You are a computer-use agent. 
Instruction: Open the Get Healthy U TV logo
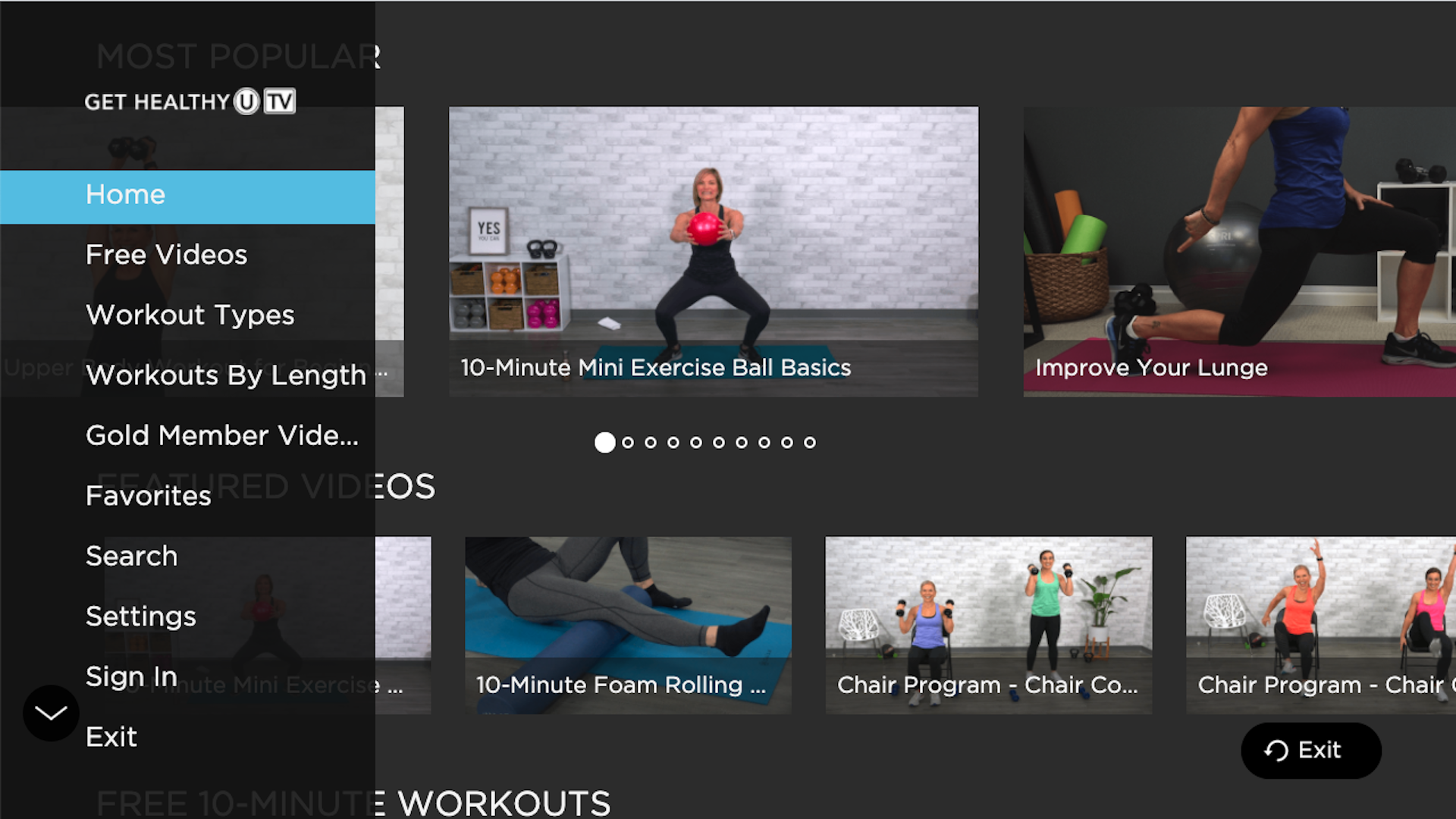188,101
